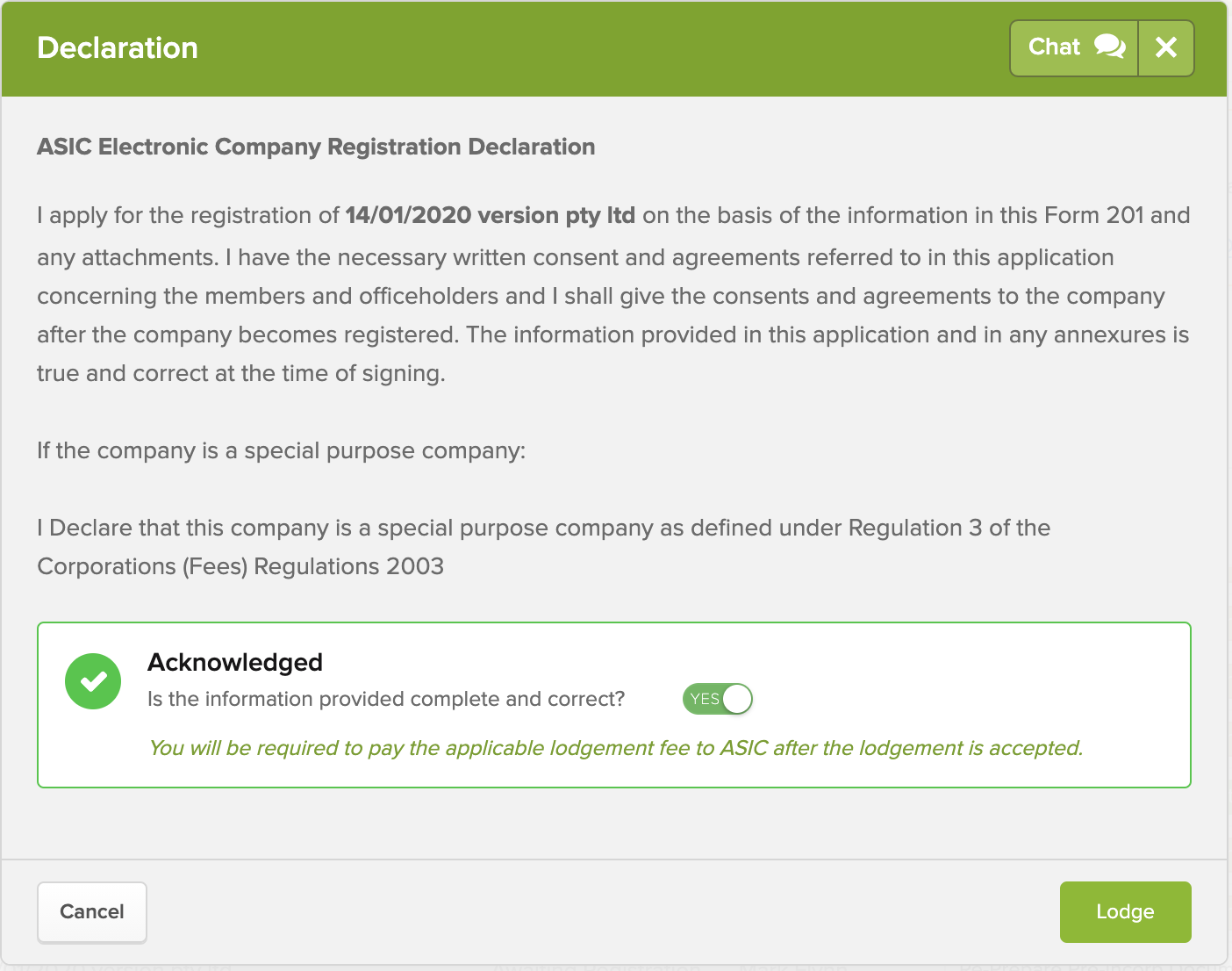Lodge the company registration declaration
1232x971 pixels.
pos(1125,912)
